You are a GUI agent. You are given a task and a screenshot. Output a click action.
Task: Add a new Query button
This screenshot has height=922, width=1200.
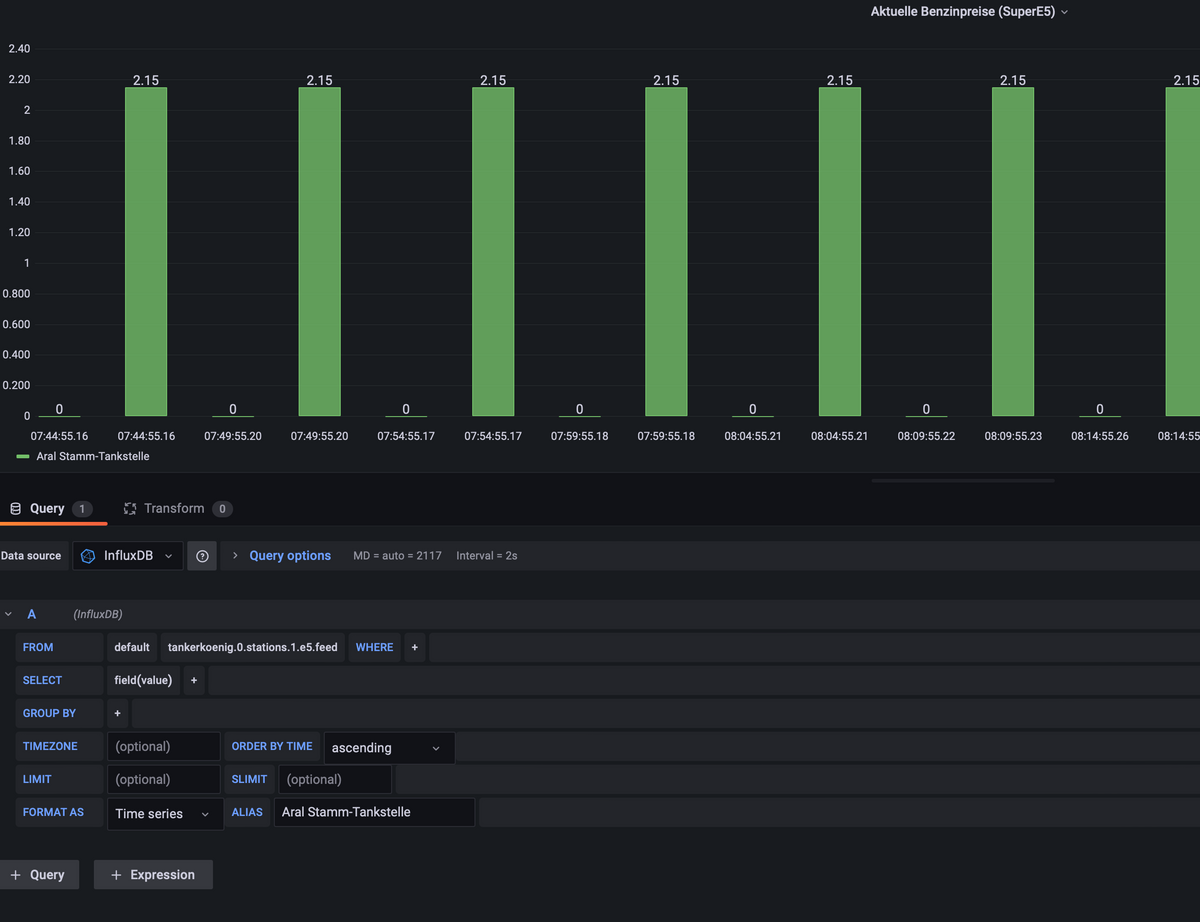click(x=39, y=874)
